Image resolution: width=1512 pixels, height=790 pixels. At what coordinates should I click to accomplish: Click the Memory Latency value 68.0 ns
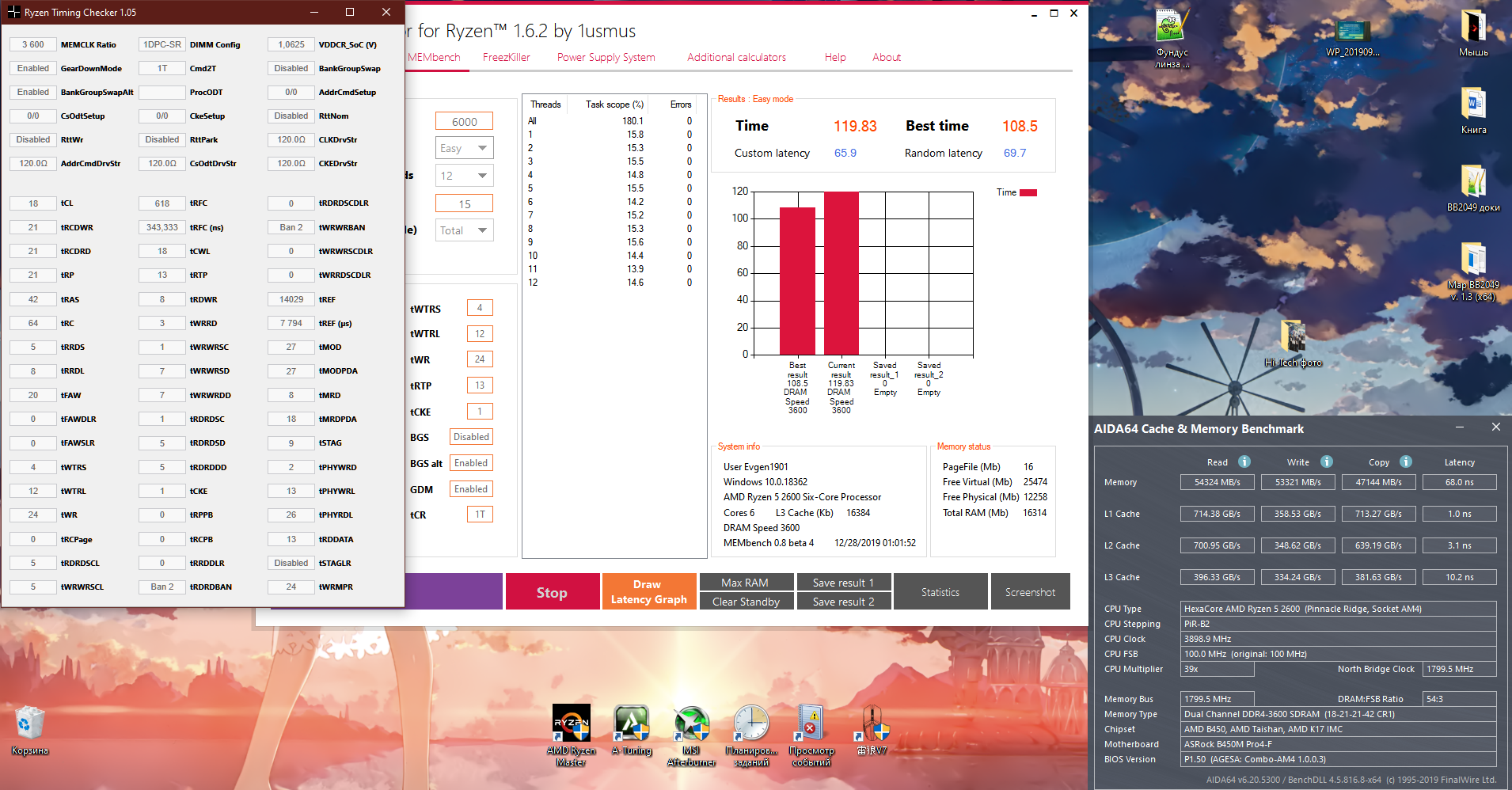(x=1460, y=482)
